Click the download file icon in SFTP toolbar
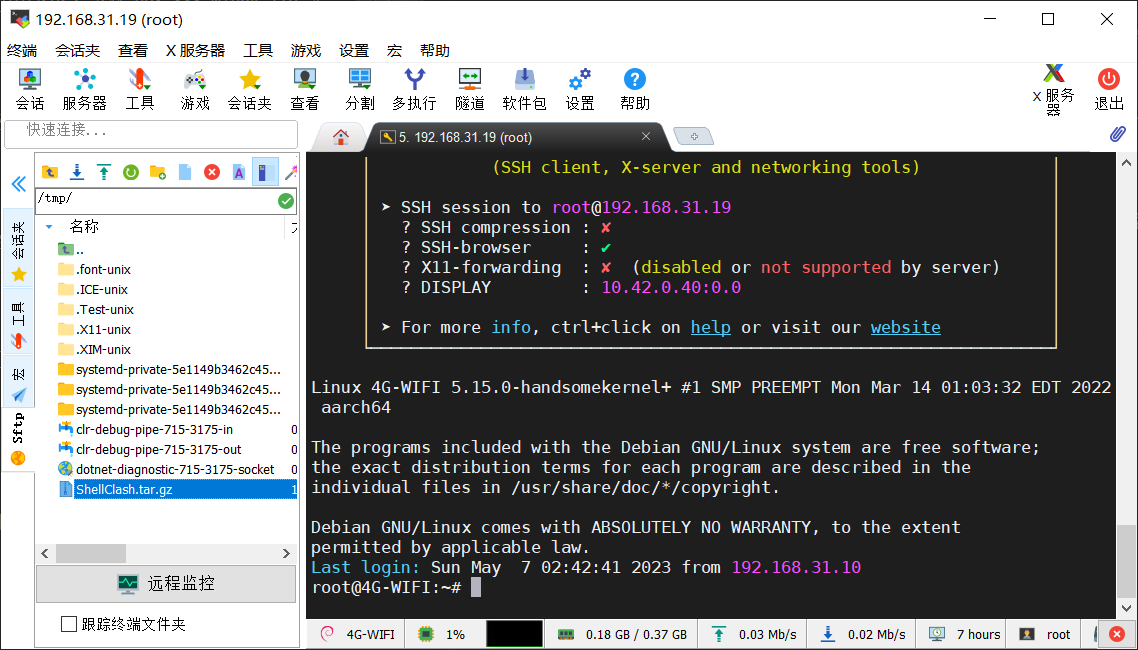 point(76,172)
